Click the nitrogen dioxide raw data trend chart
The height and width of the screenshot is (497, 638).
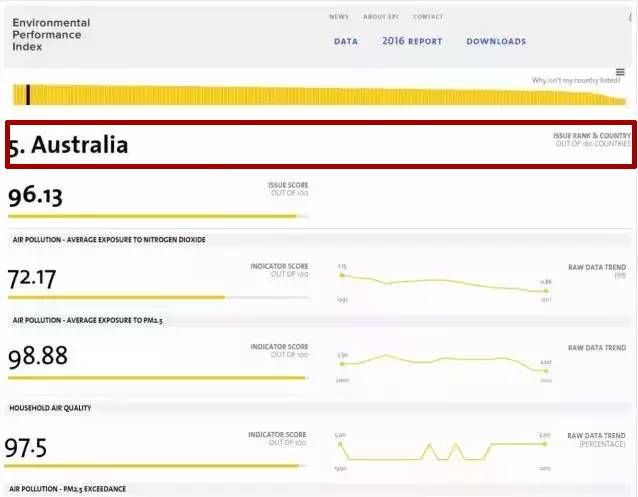click(444, 283)
